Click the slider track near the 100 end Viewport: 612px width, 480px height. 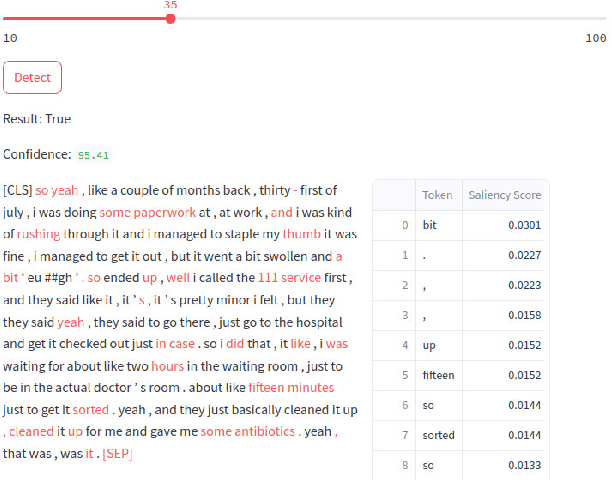point(590,18)
